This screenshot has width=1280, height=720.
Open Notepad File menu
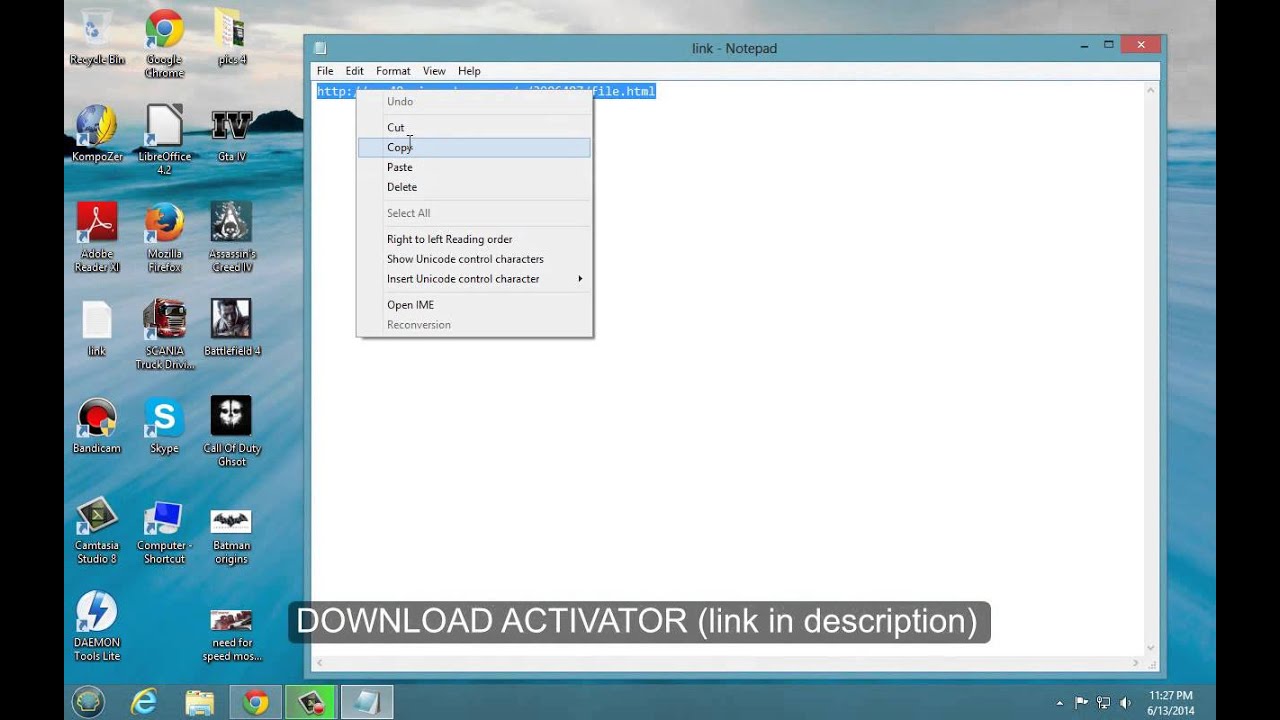pyautogui.click(x=325, y=71)
